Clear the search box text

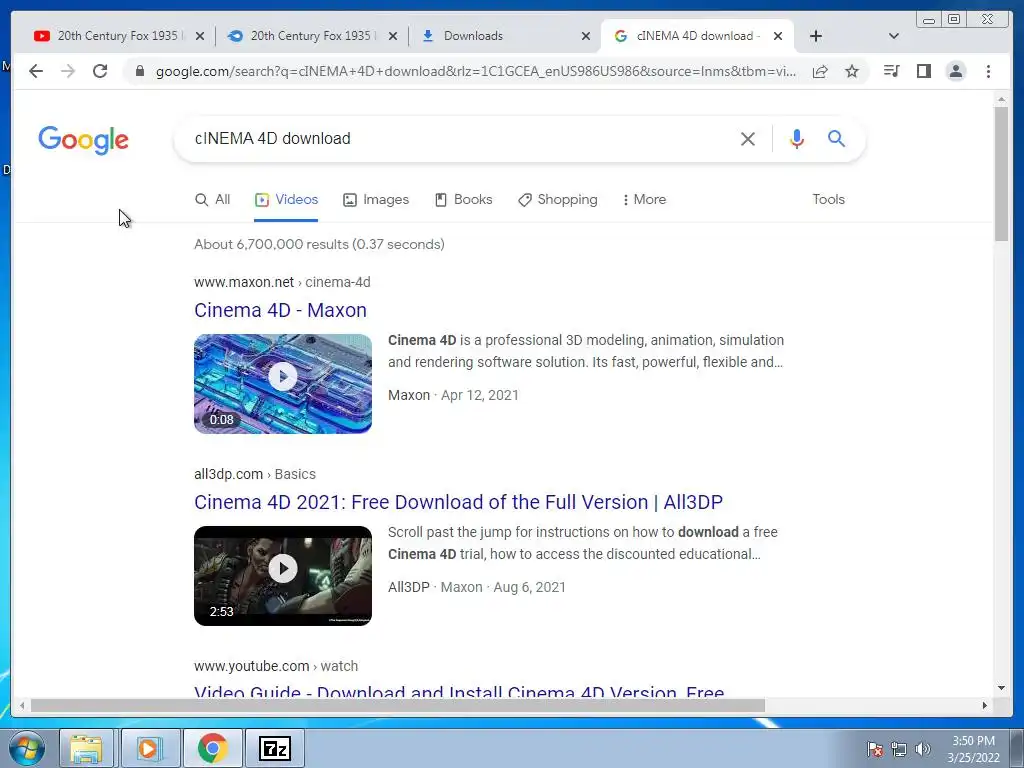748,138
